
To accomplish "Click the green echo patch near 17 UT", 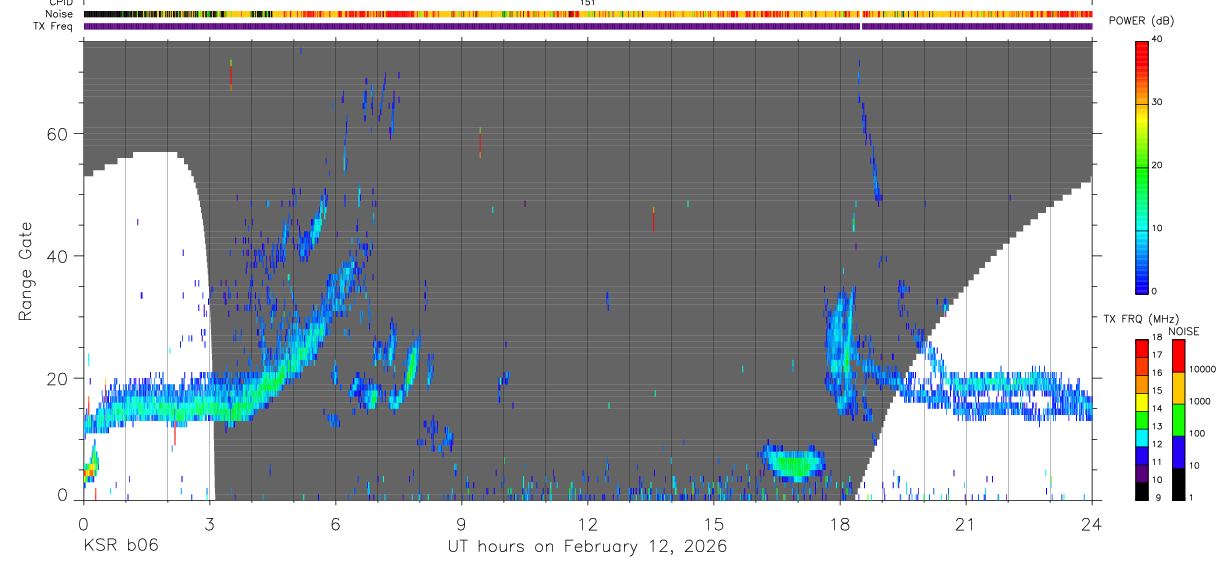I will coord(794,463).
